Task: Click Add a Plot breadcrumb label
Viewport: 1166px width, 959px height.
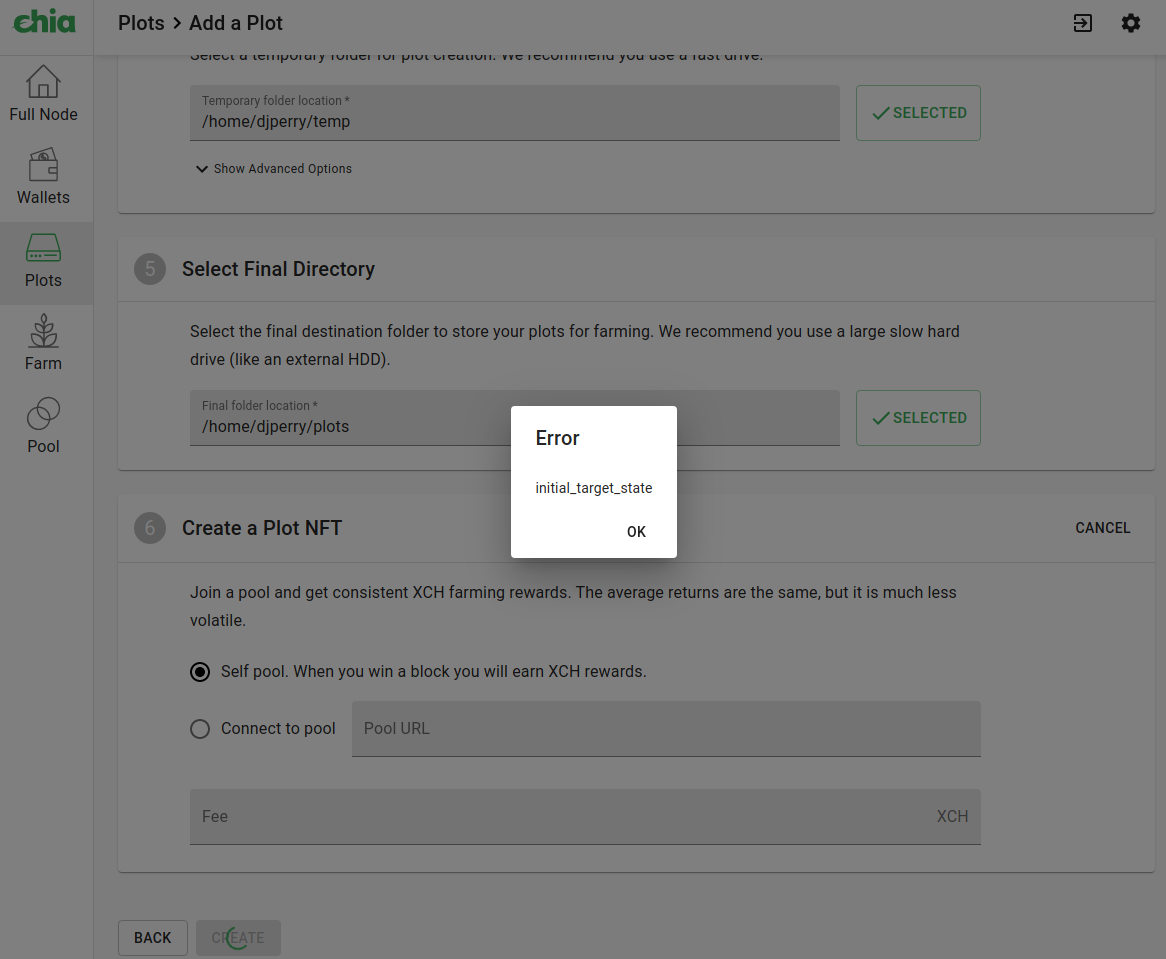Action: click(235, 22)
